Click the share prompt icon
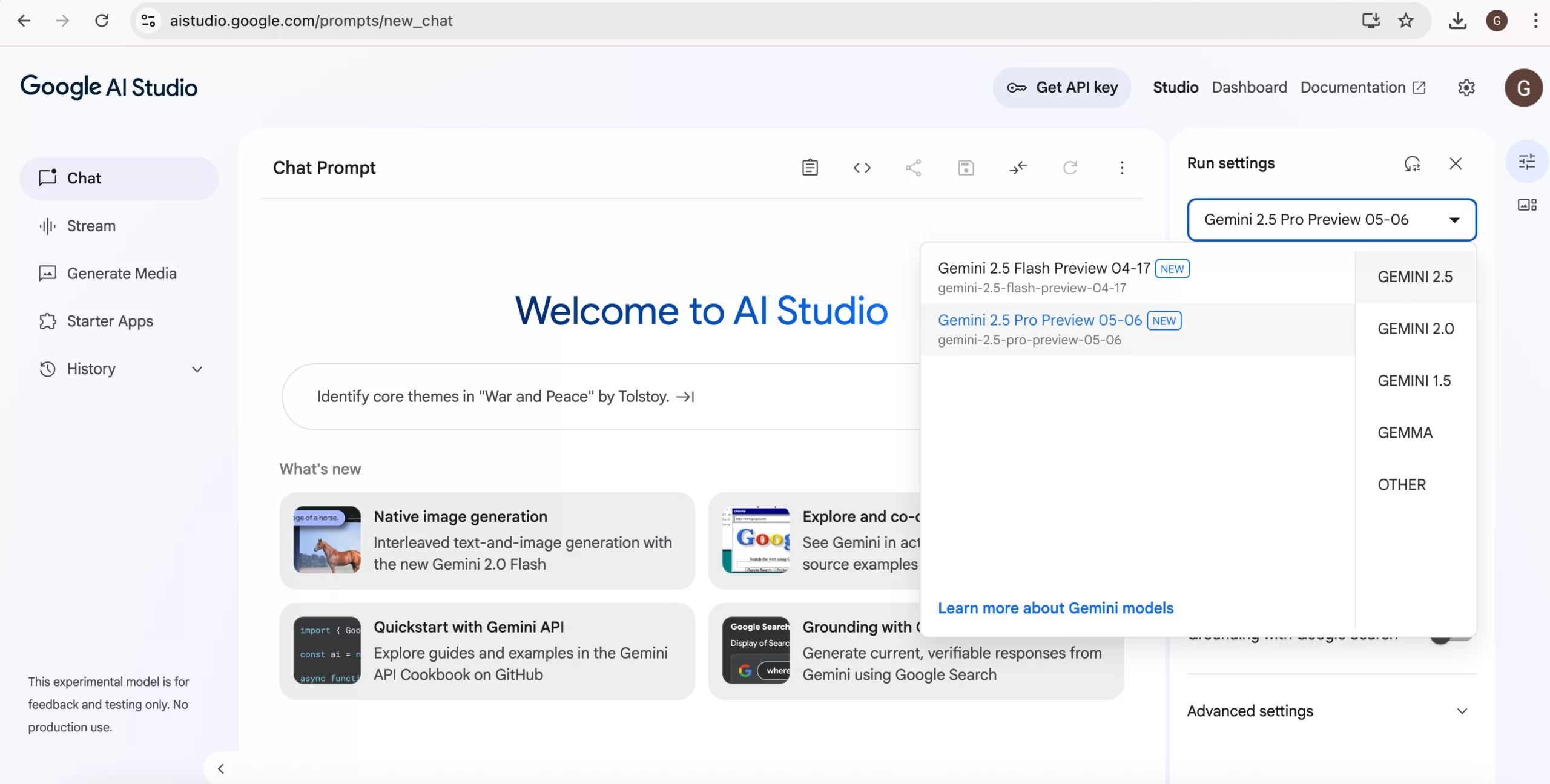This screenshot has width=1550, height=784. (913, 168)
